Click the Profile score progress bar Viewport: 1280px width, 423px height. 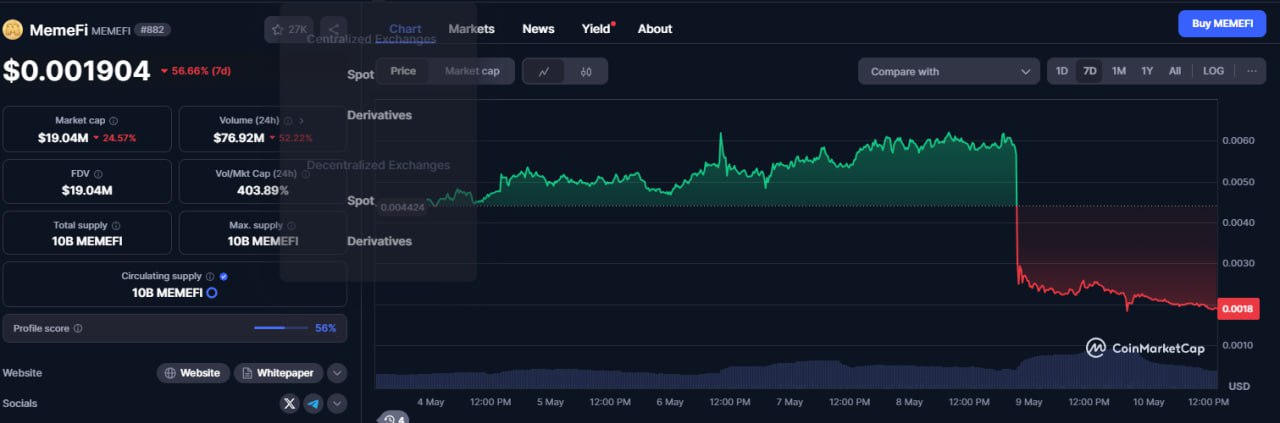click(282, 328)
